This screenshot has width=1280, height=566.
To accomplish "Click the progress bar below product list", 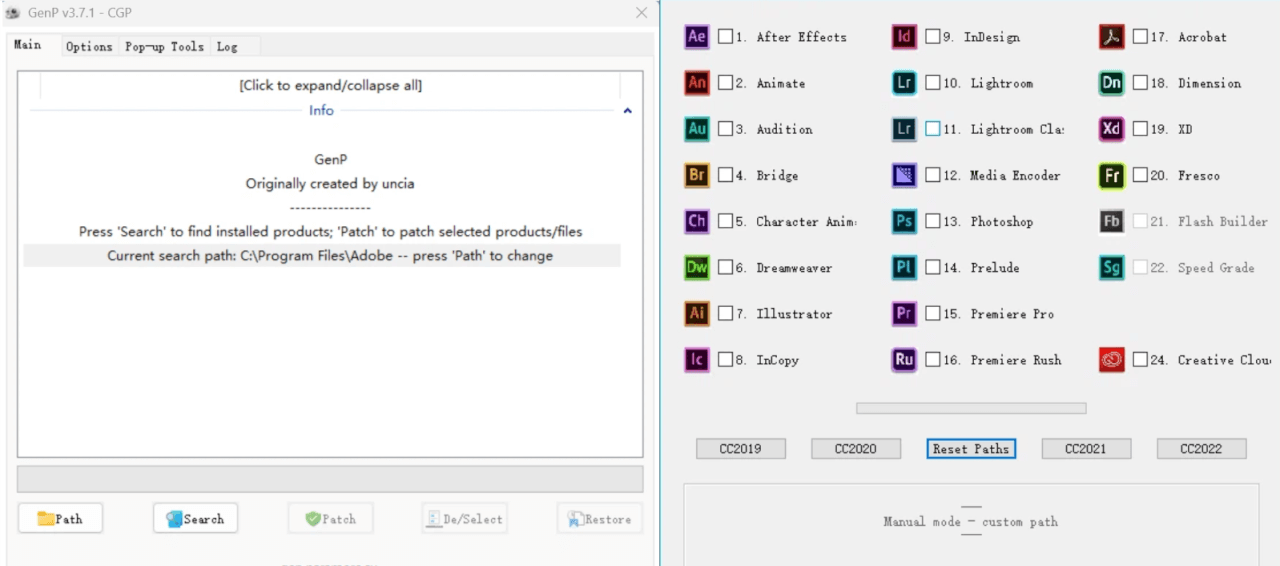I will 970,408.
